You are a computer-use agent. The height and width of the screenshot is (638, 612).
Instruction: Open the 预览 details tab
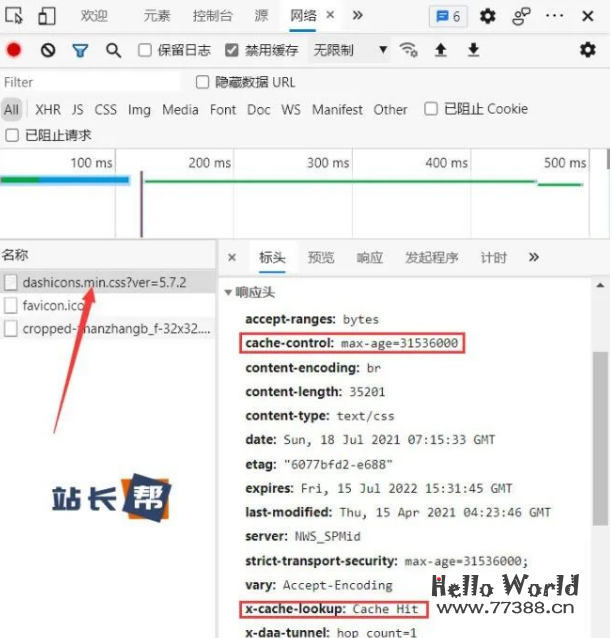click(x=321, y=257)
